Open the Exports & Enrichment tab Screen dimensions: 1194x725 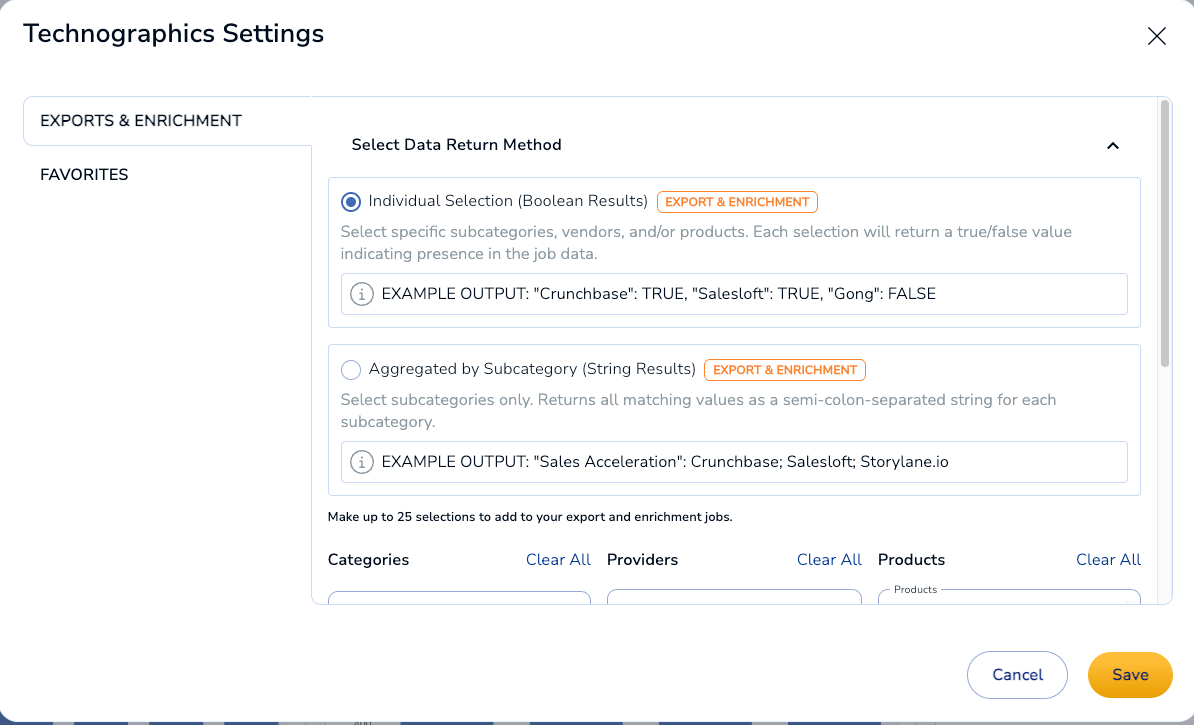point(168,120)
